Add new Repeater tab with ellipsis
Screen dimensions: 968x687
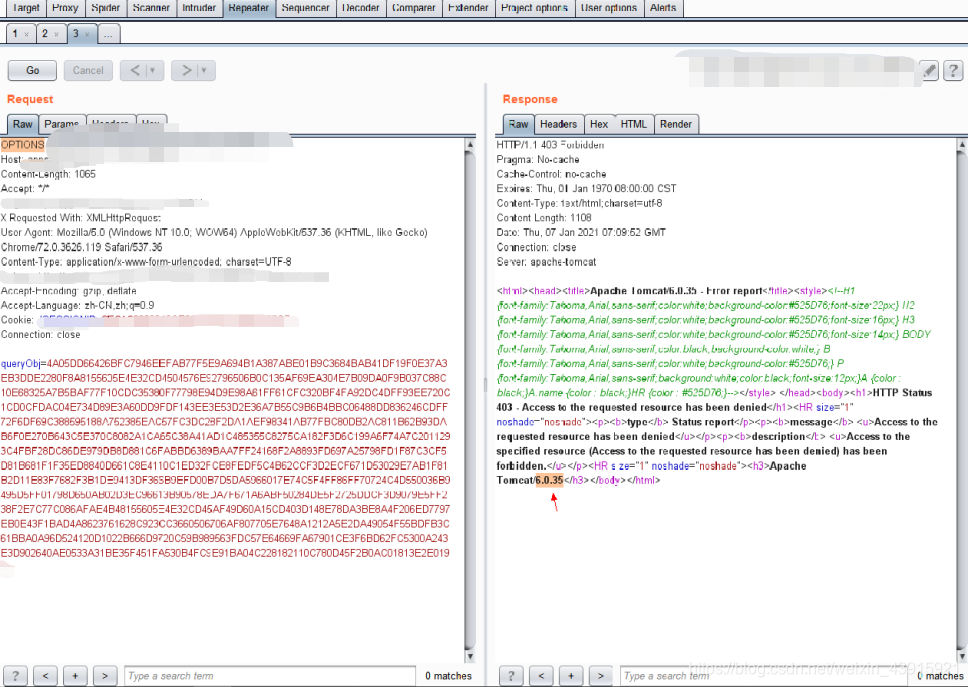point(109,34)
